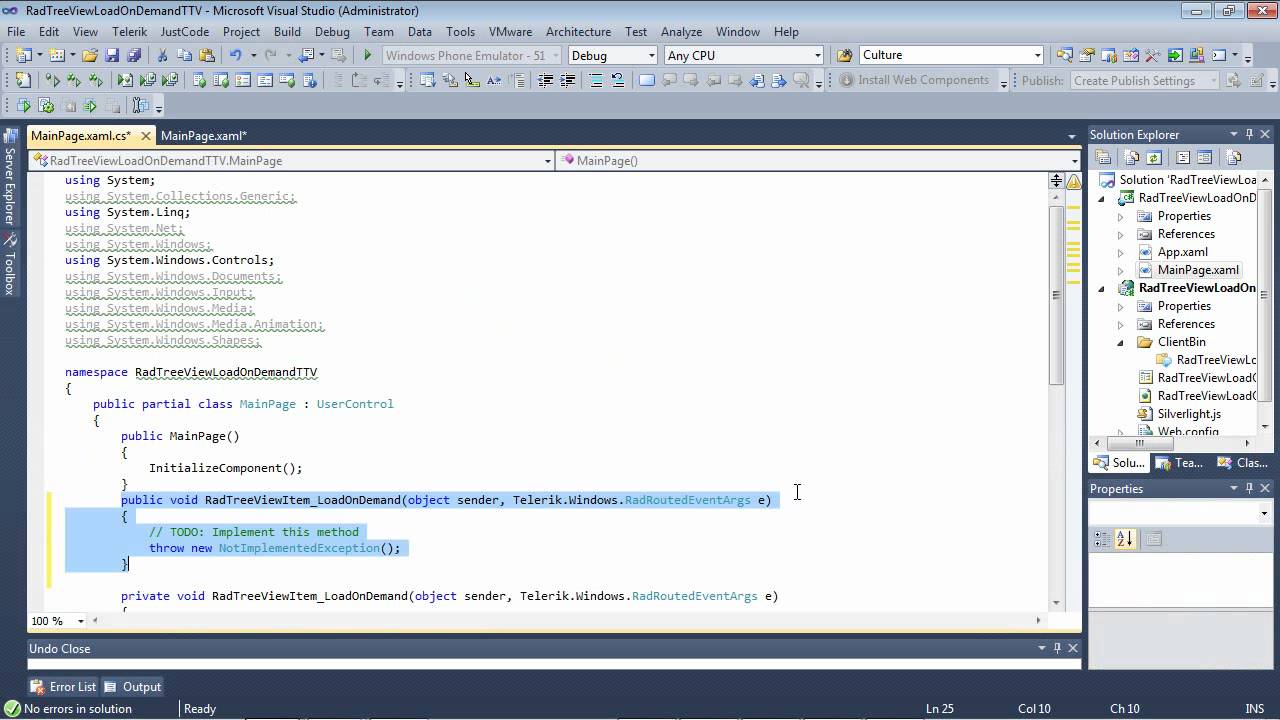
Task: Click the New Project icon
Action: click(24, 55)
